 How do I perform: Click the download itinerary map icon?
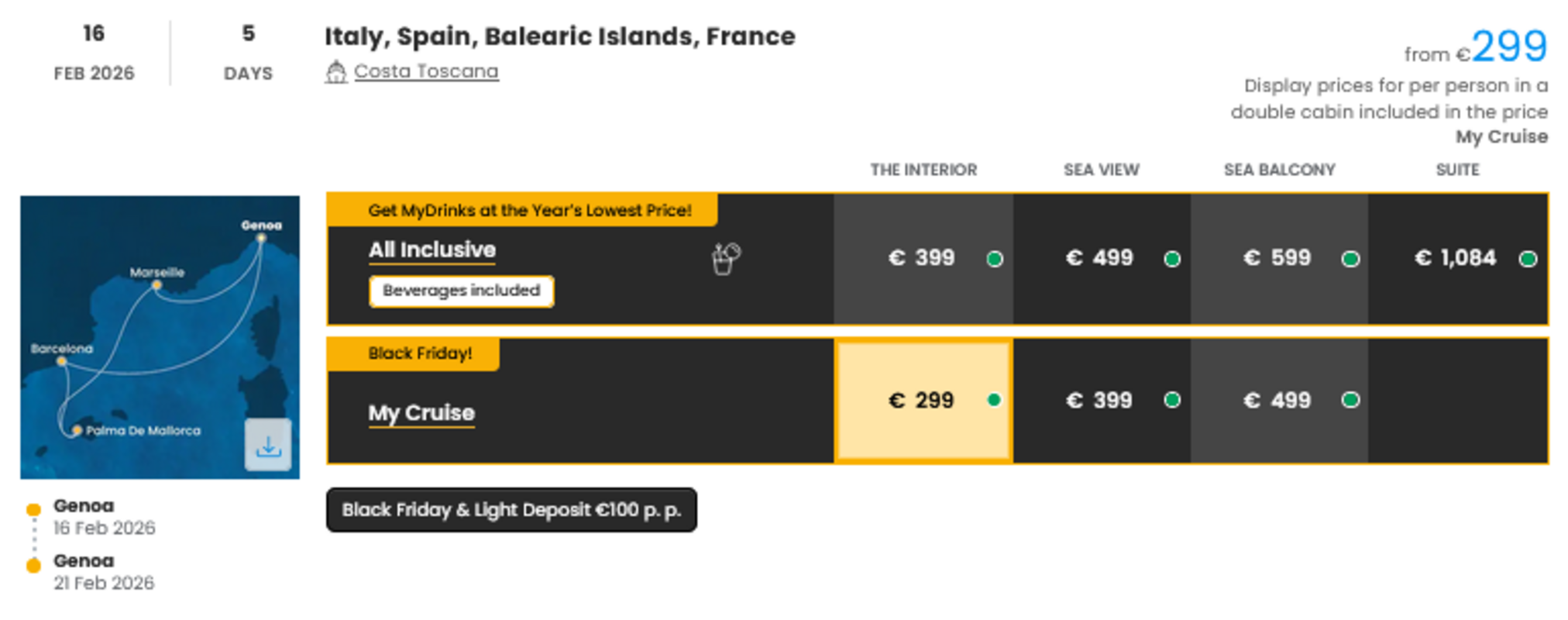(268, 445)
